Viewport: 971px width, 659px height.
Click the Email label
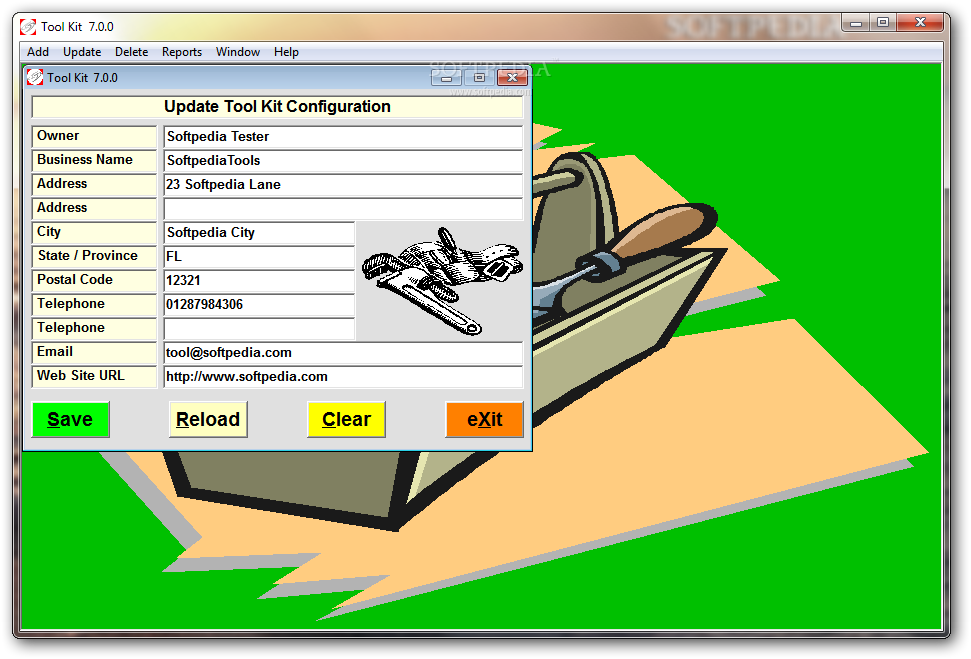coord(94,352)
